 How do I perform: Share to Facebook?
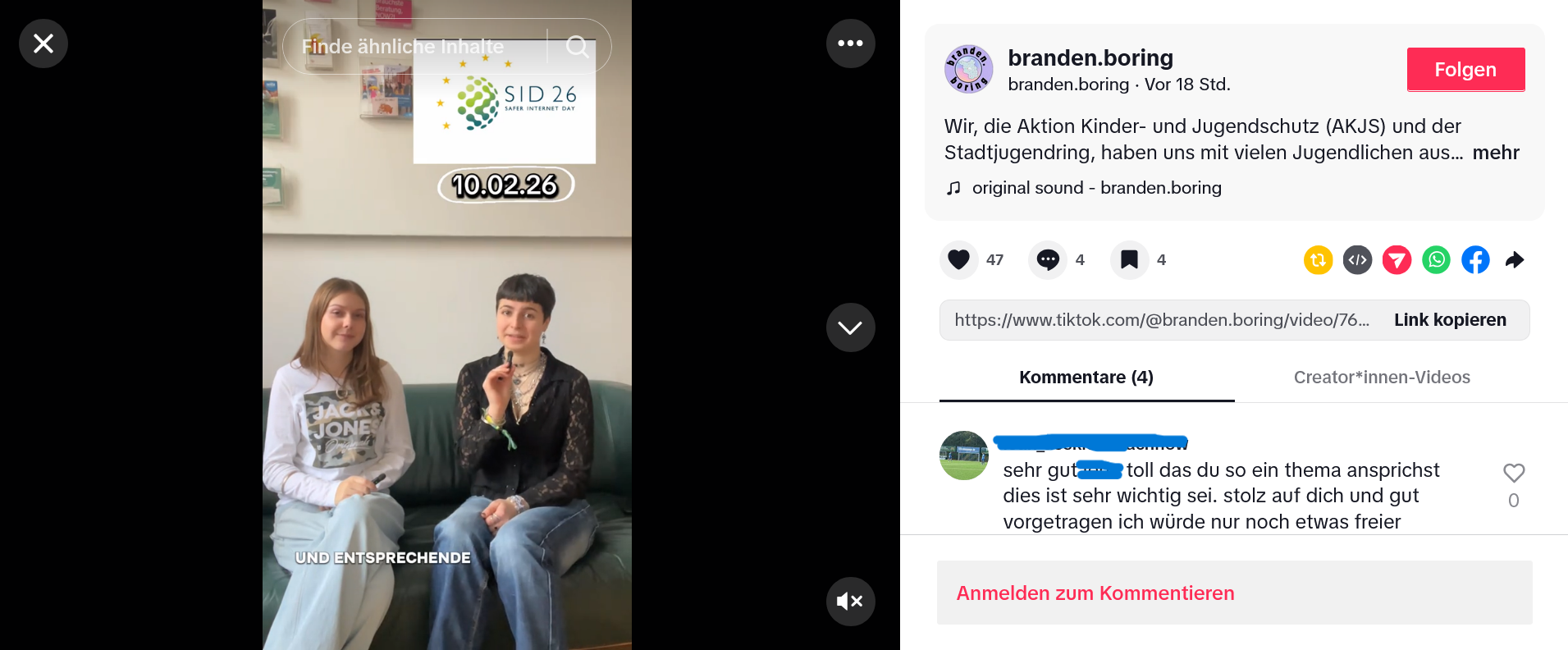tap(1475, 260)
